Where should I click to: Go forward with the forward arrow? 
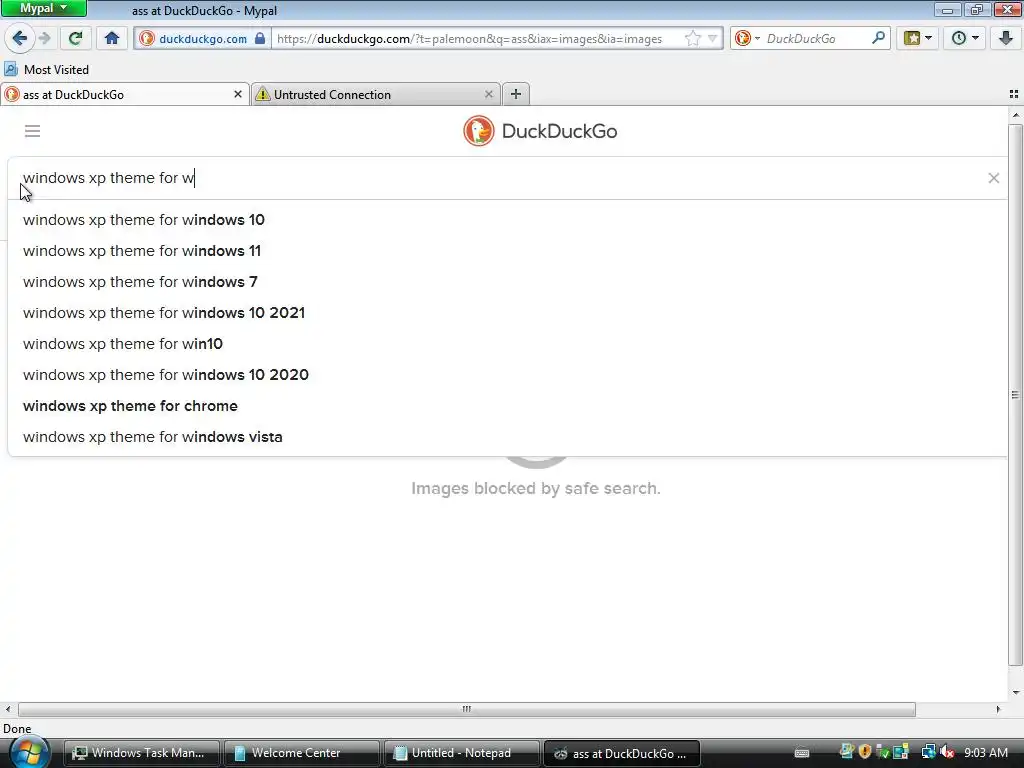coord(44,39)
